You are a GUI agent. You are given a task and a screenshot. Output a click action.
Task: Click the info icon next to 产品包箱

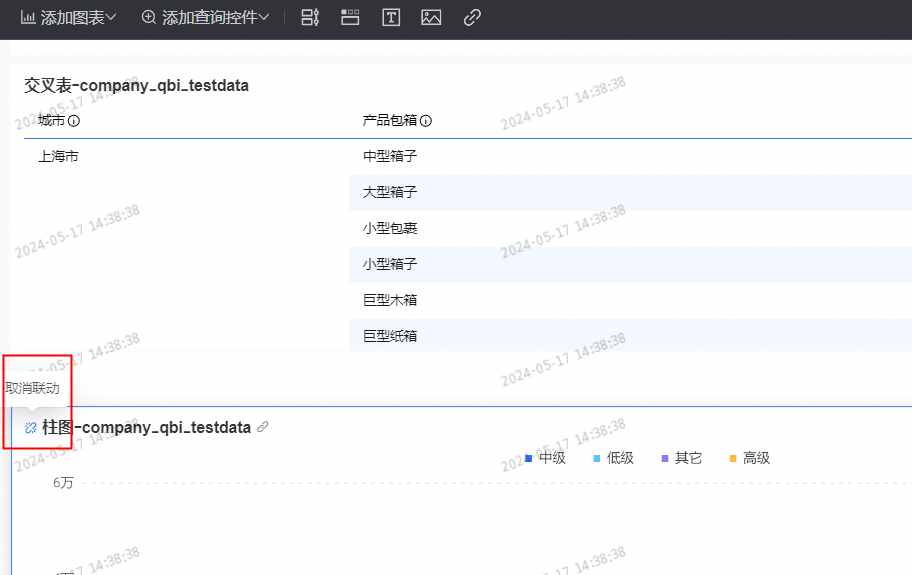426,121
